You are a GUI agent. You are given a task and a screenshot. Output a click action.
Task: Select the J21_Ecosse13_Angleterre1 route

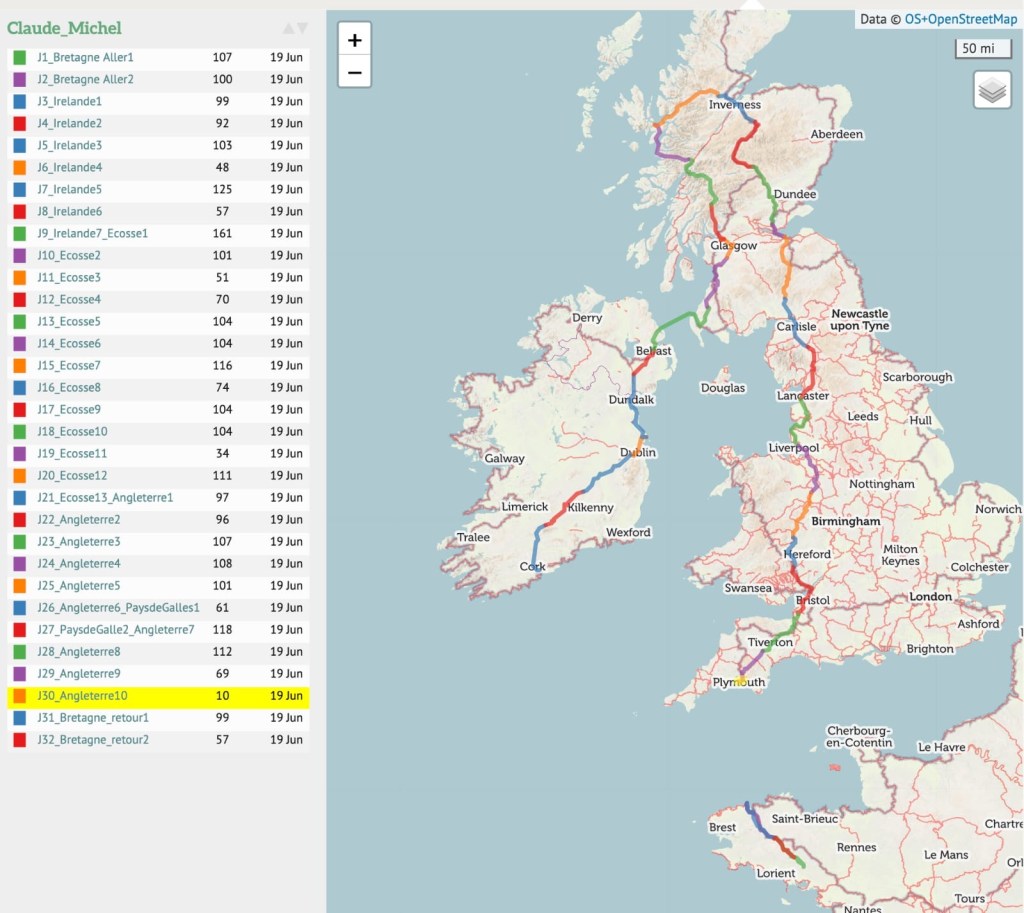(105, 498)
